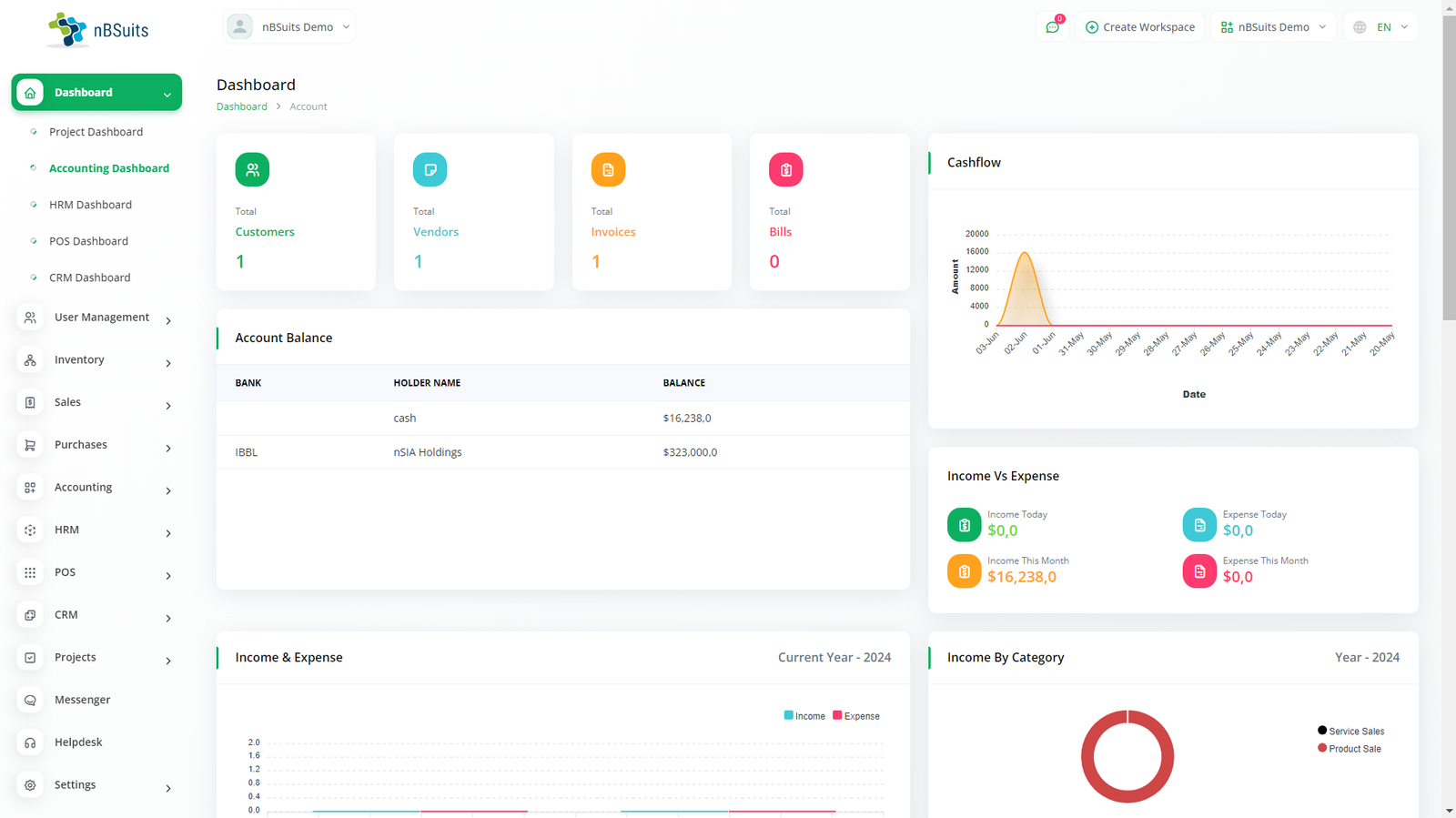This screenshot has width=1456, height=818.
Task: Click the Total Vendors note icon
Action: coord(430,169)
